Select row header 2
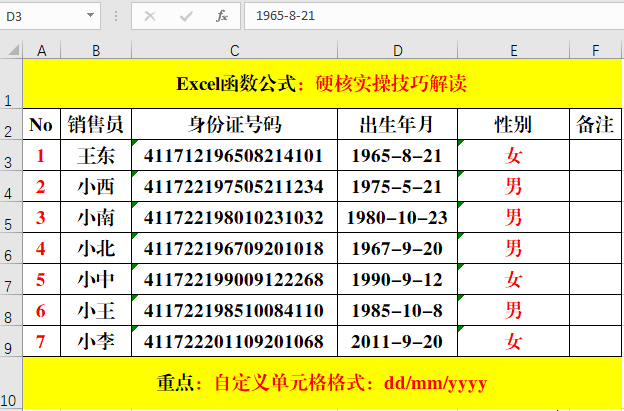The image size is (624, 411). pyautogui.click(x=11, y=124)
